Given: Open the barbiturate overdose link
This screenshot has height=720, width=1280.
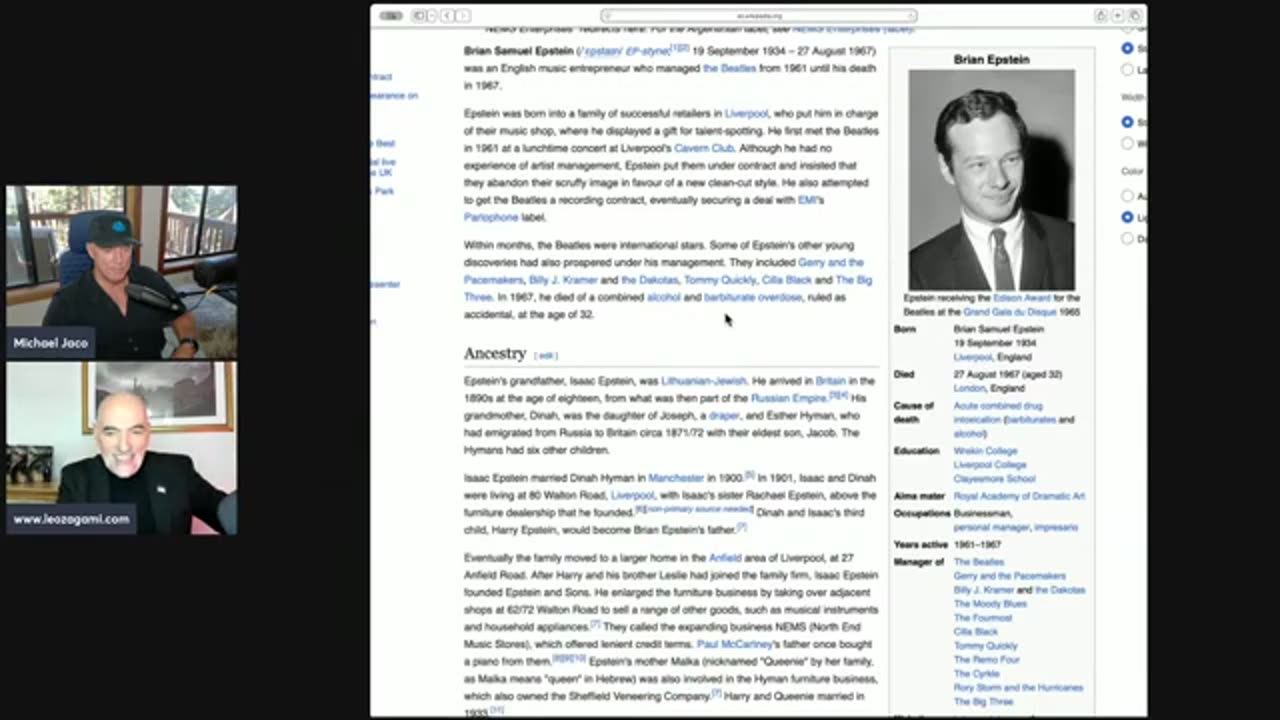Looking at the screenshot, I should (753, 297).
